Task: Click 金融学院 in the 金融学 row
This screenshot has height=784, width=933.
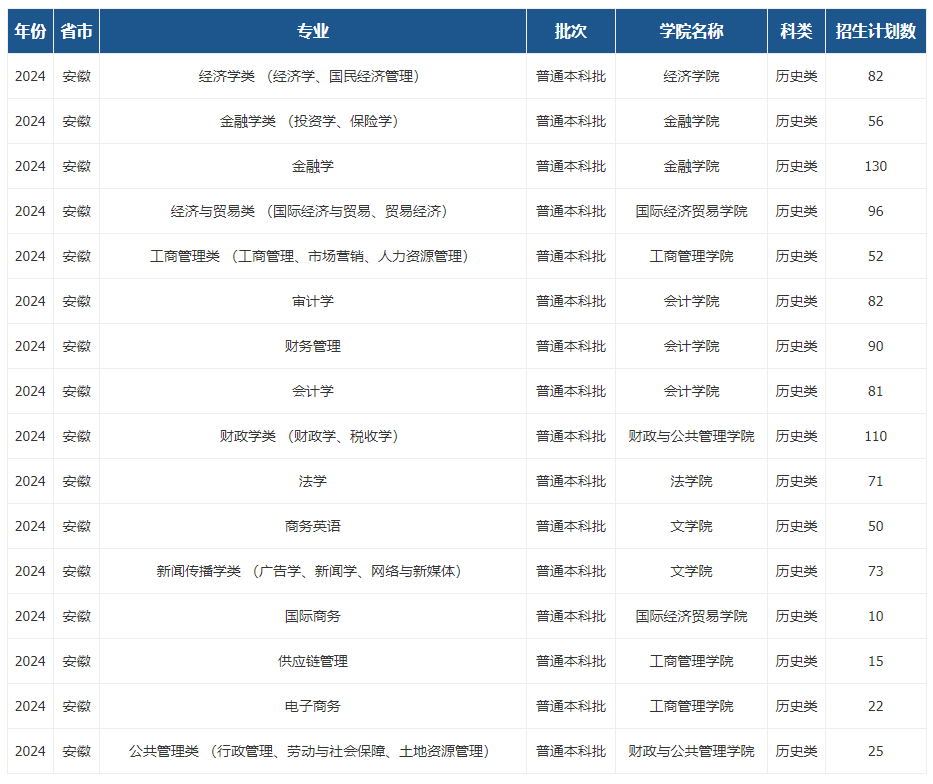Action: click(x=691, y=167)
